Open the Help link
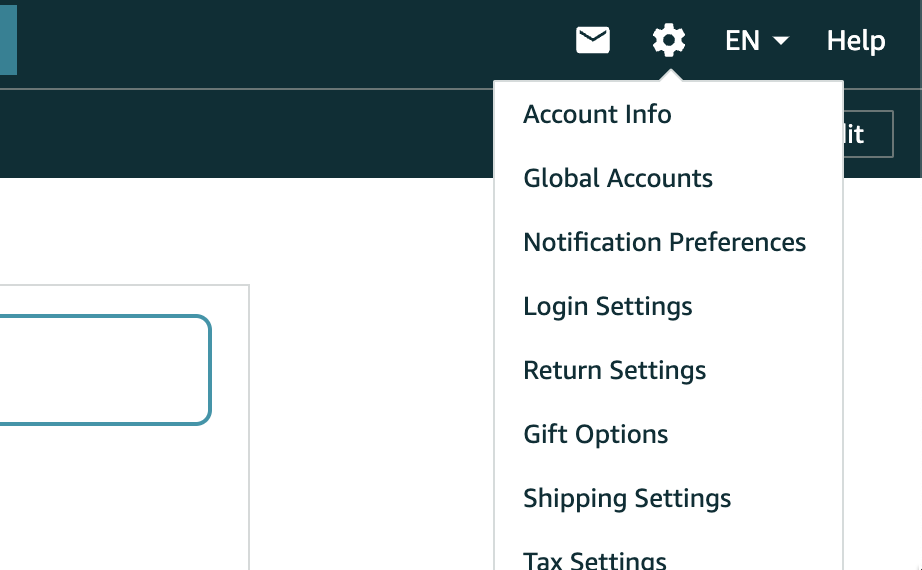The image size is (922, 570). [855, 41]
